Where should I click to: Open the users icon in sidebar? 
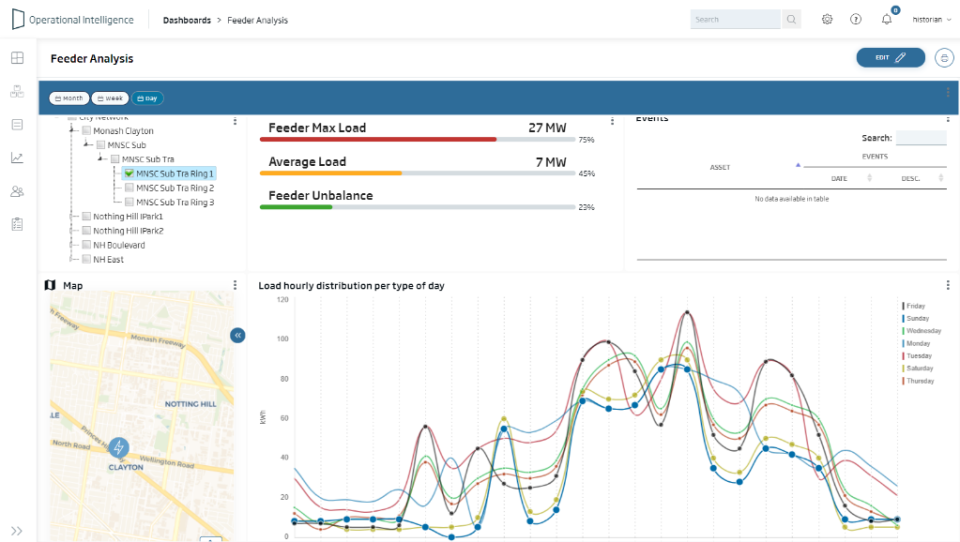click(x=17, y=191)
